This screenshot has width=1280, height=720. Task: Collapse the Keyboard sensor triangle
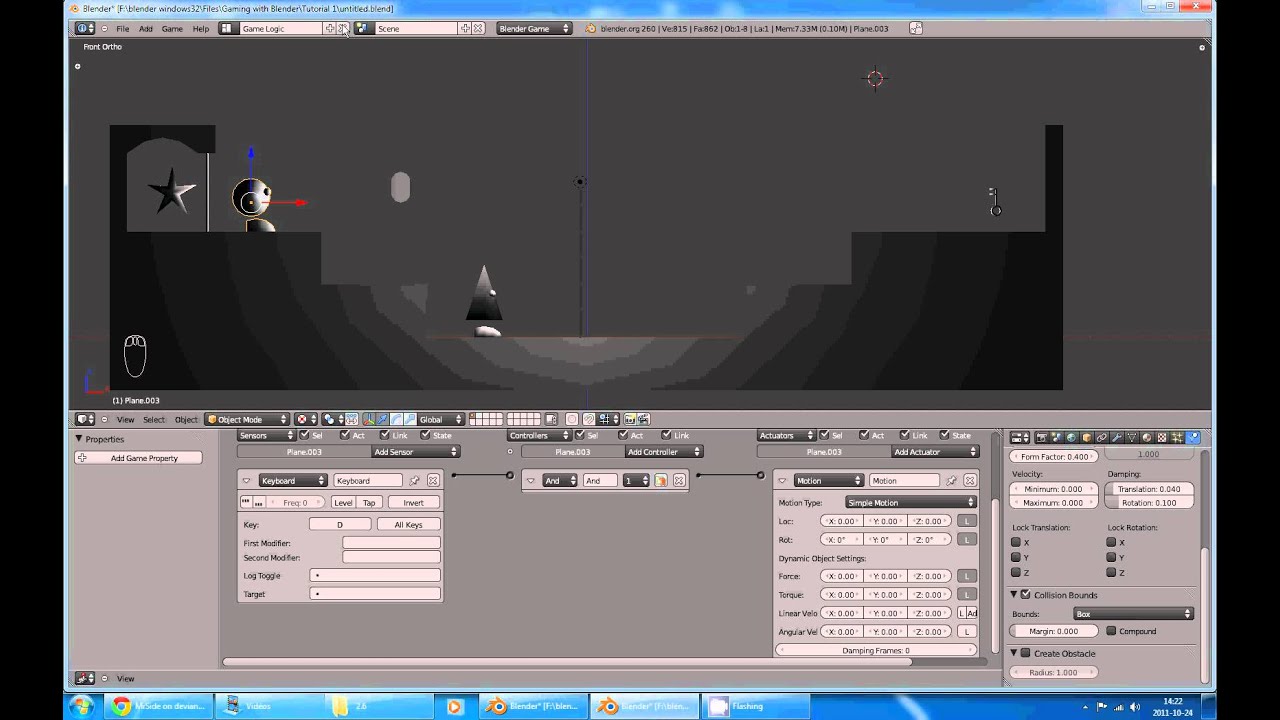[x=246, y=481]
